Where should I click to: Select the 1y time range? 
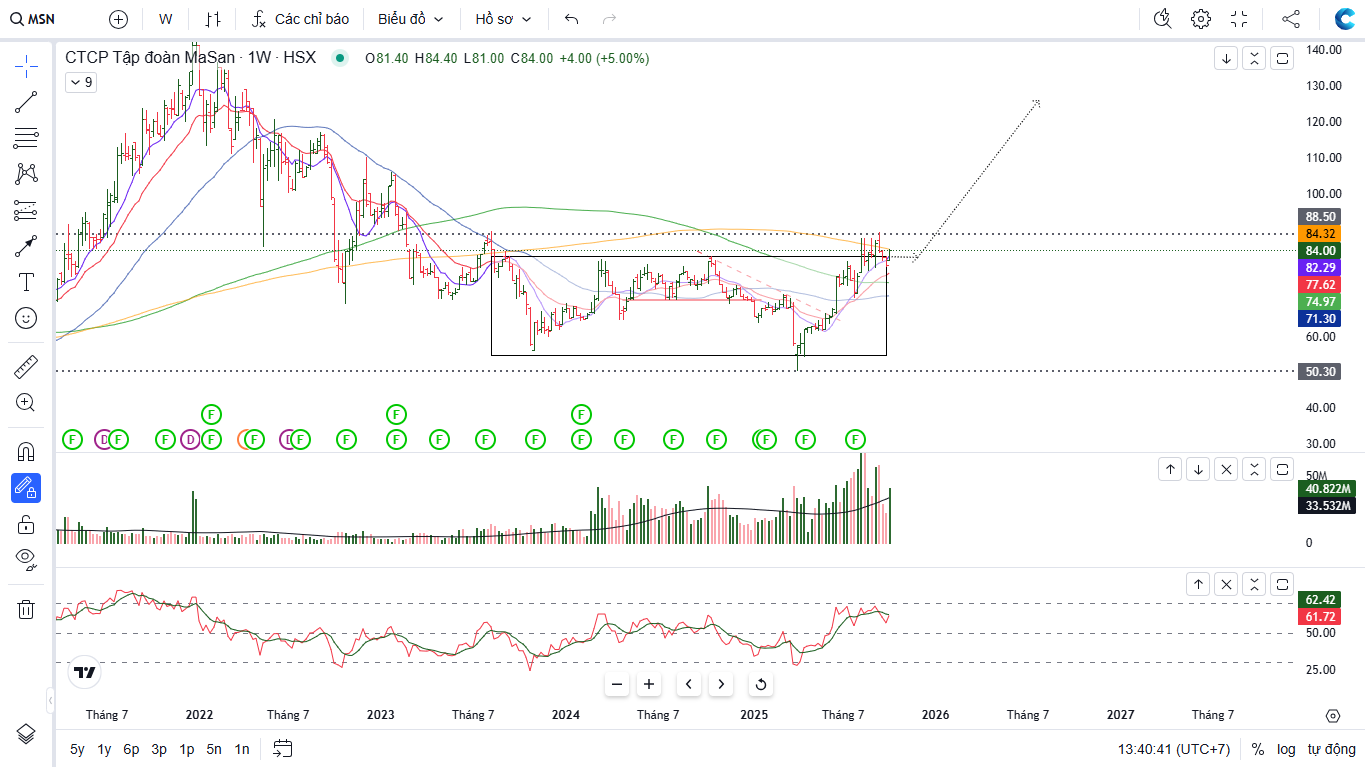(104, 749)
